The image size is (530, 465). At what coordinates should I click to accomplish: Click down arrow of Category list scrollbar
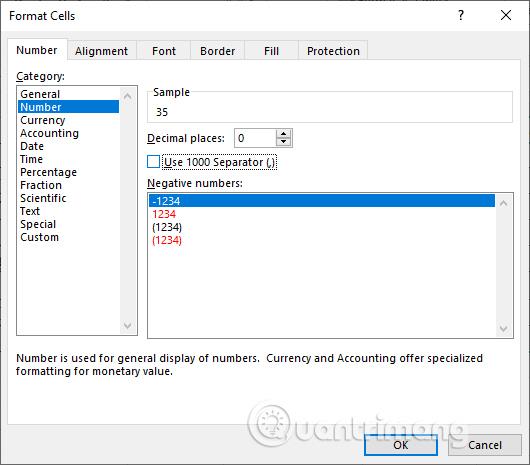click(127, 325)
